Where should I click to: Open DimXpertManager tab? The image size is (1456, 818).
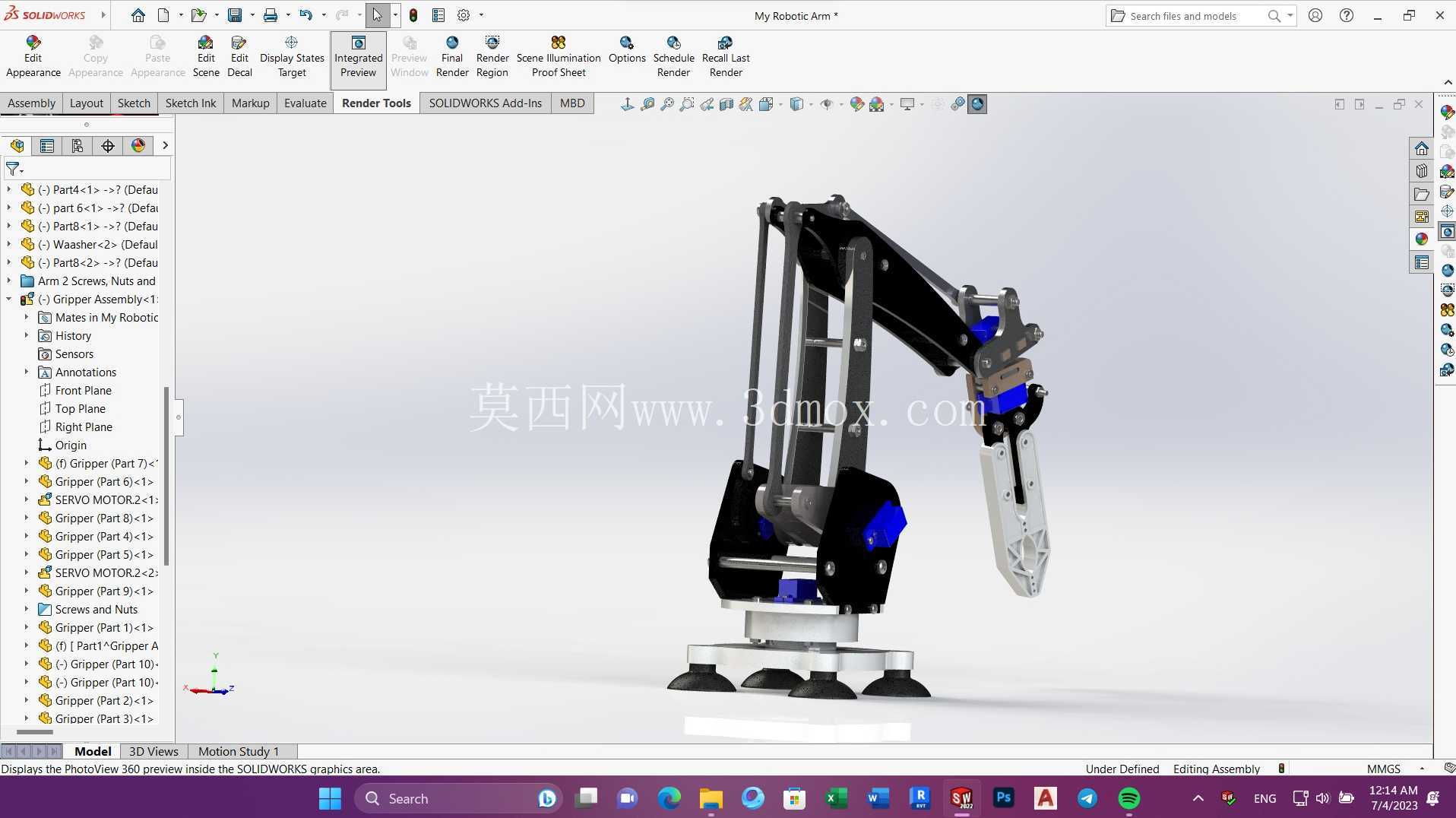(x=108, y=145)
